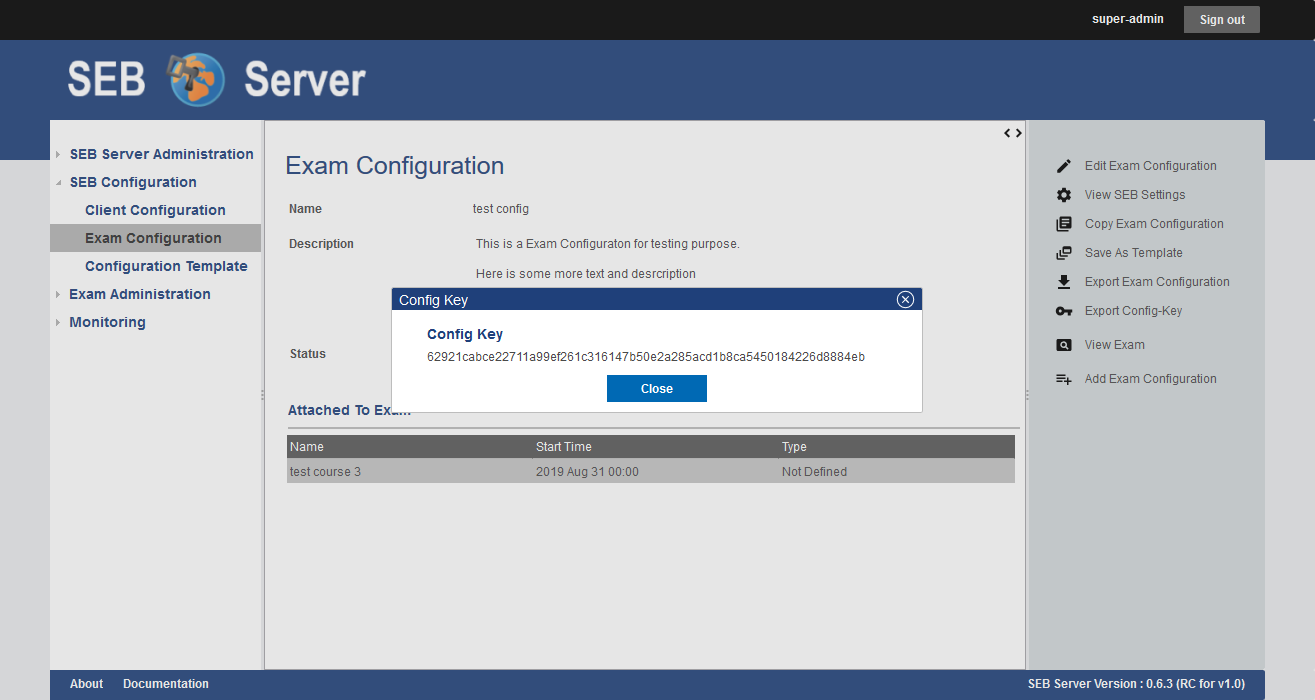
Task: Expand the Exam Administration section
Action: [x=59, y=295]
